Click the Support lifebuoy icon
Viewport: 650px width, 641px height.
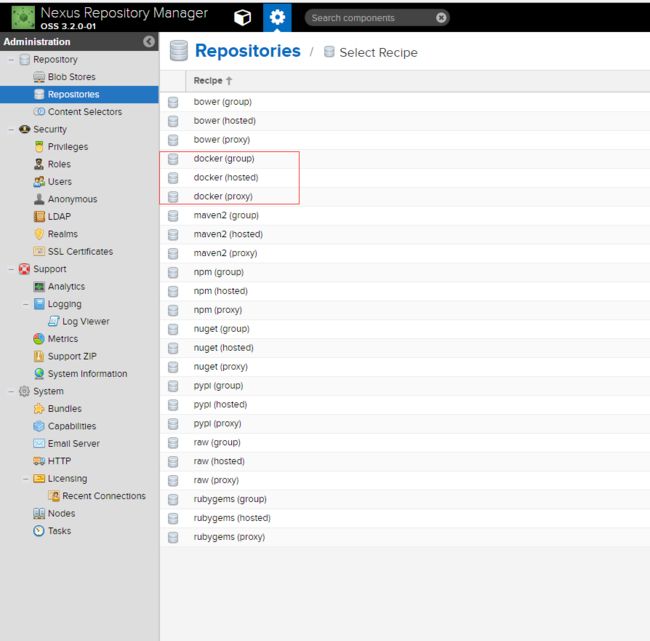(24, 269)
